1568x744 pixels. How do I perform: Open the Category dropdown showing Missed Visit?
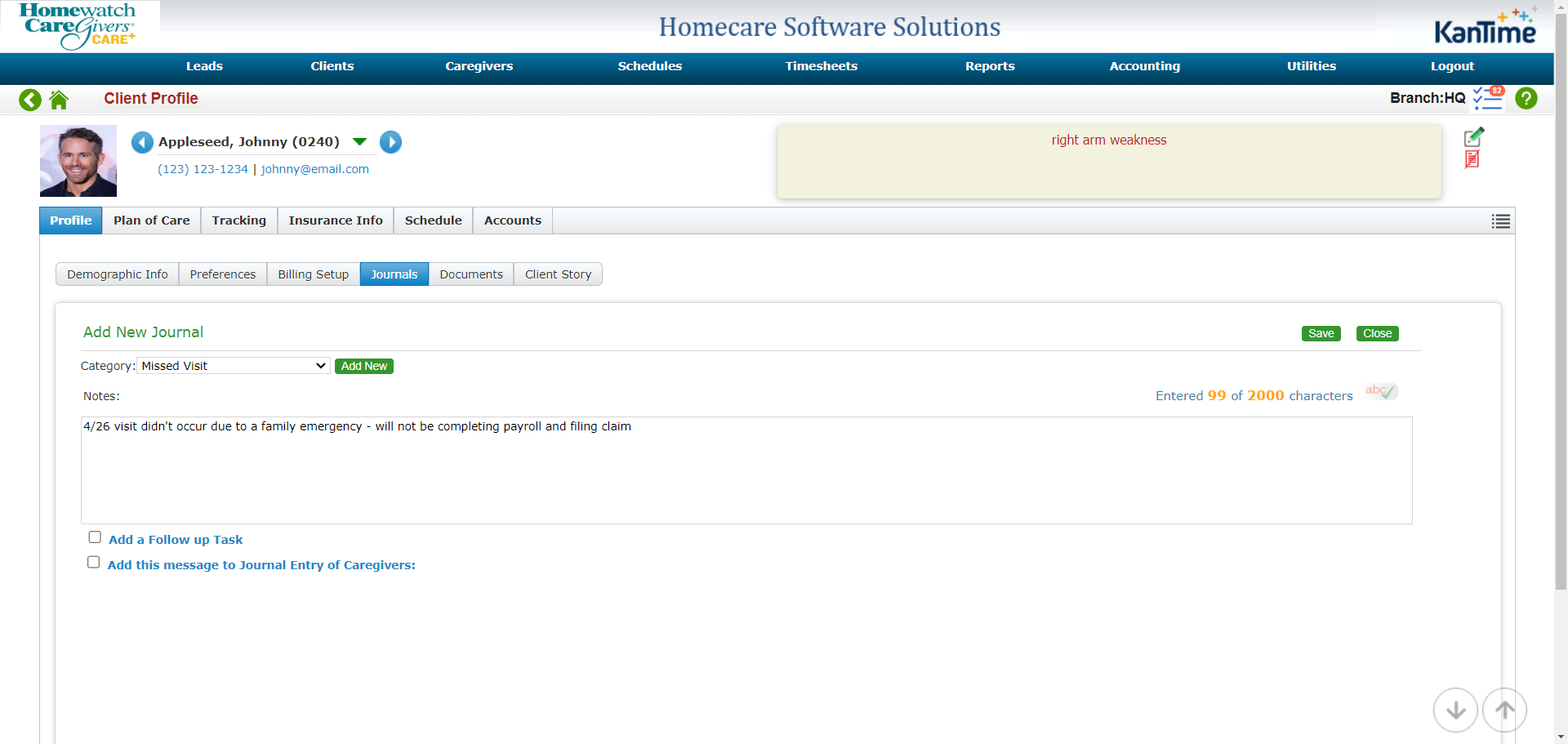pos(233,366)
